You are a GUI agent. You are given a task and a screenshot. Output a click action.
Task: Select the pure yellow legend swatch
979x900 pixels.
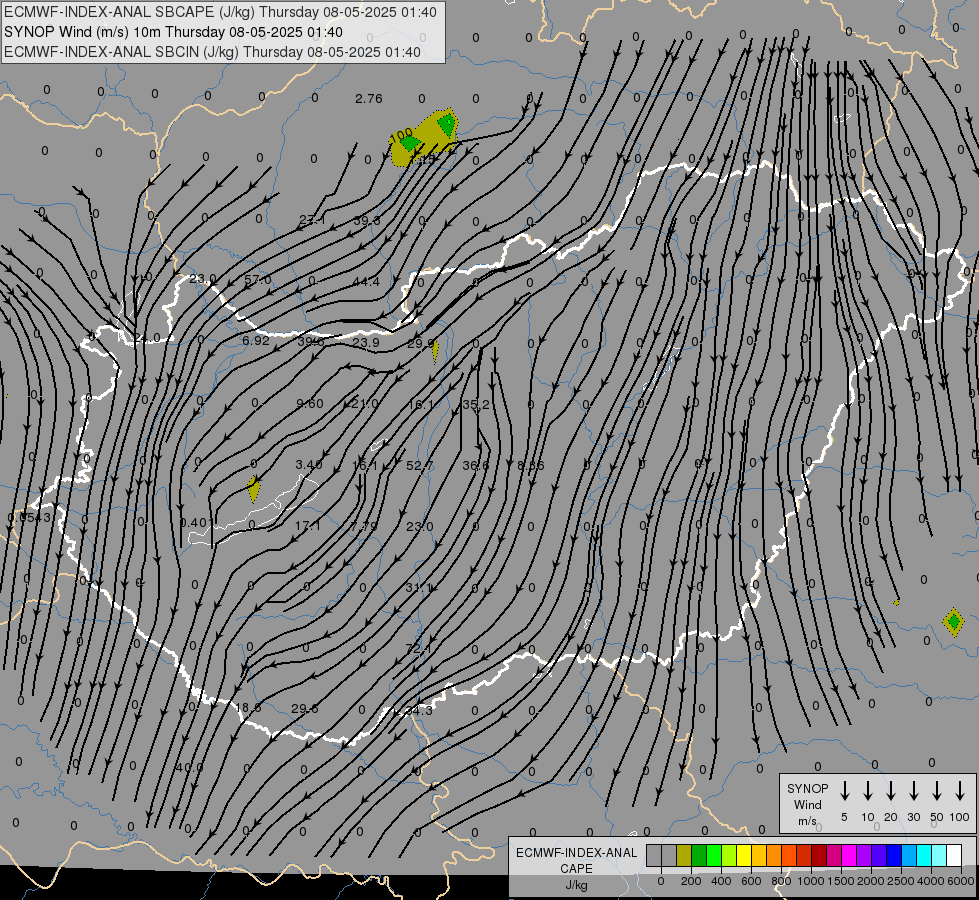pos(744,856)
